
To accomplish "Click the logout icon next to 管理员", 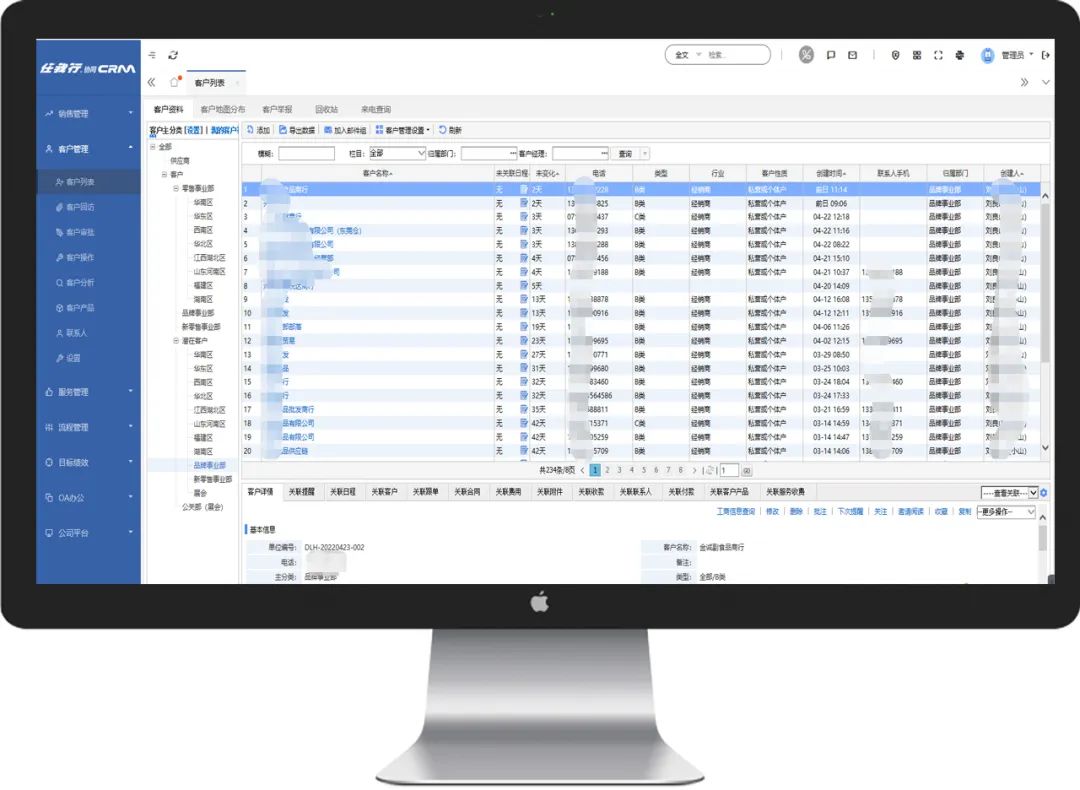I will point(1046,55).
